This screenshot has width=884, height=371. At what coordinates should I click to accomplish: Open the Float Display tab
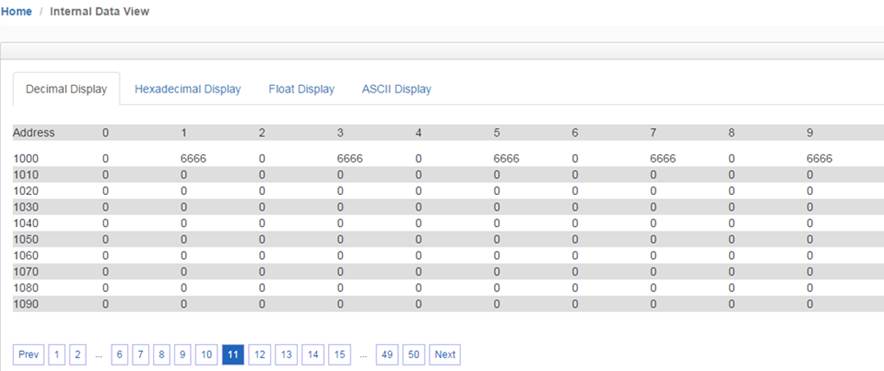coord(302,89)
